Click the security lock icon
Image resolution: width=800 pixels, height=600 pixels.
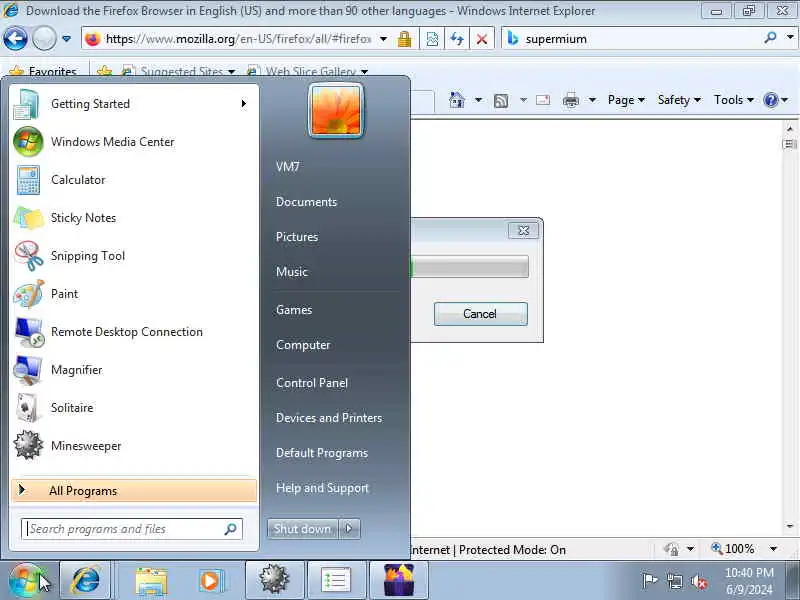click(x=405, y=39)
